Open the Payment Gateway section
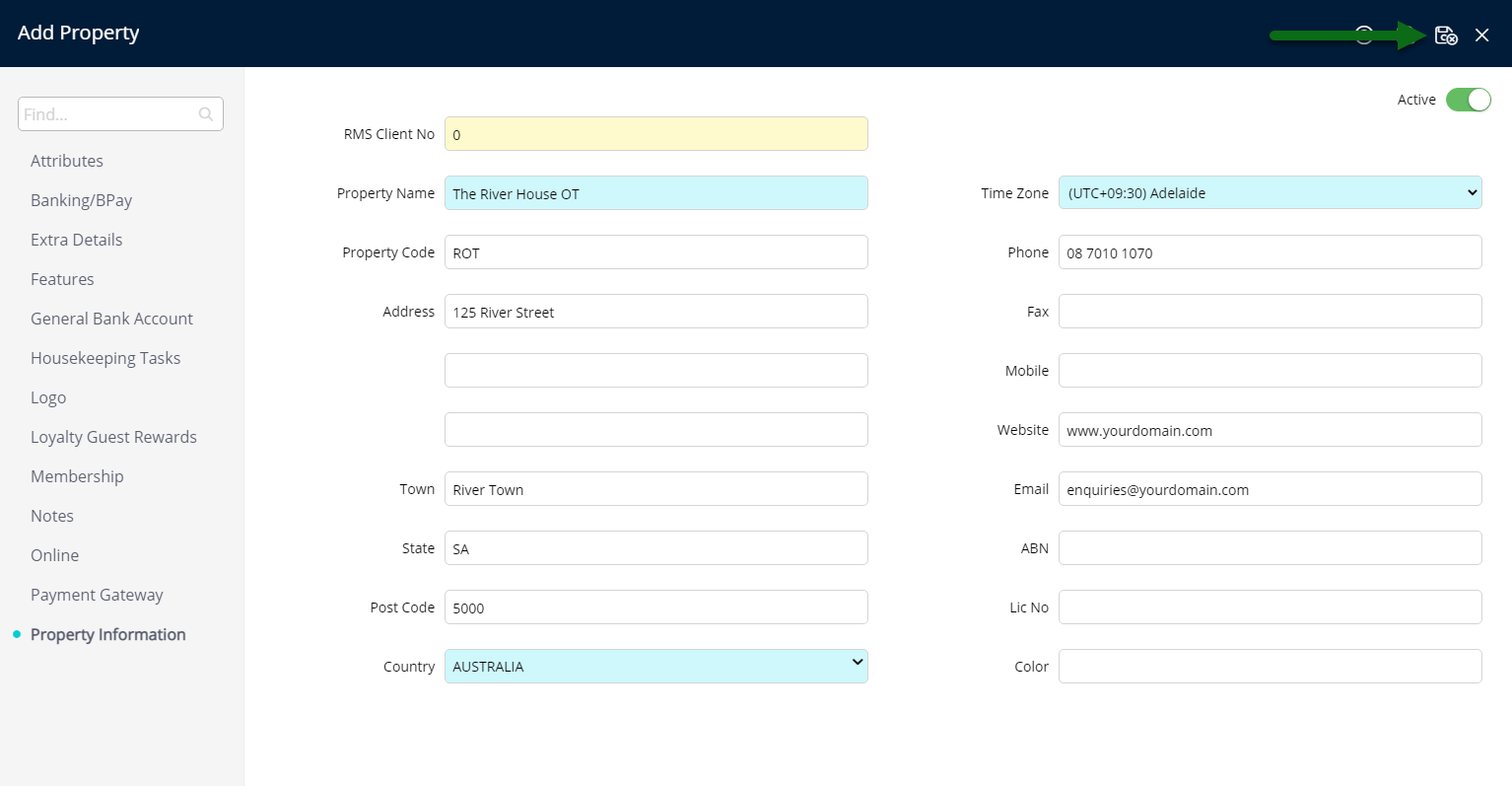 (97, 594)
